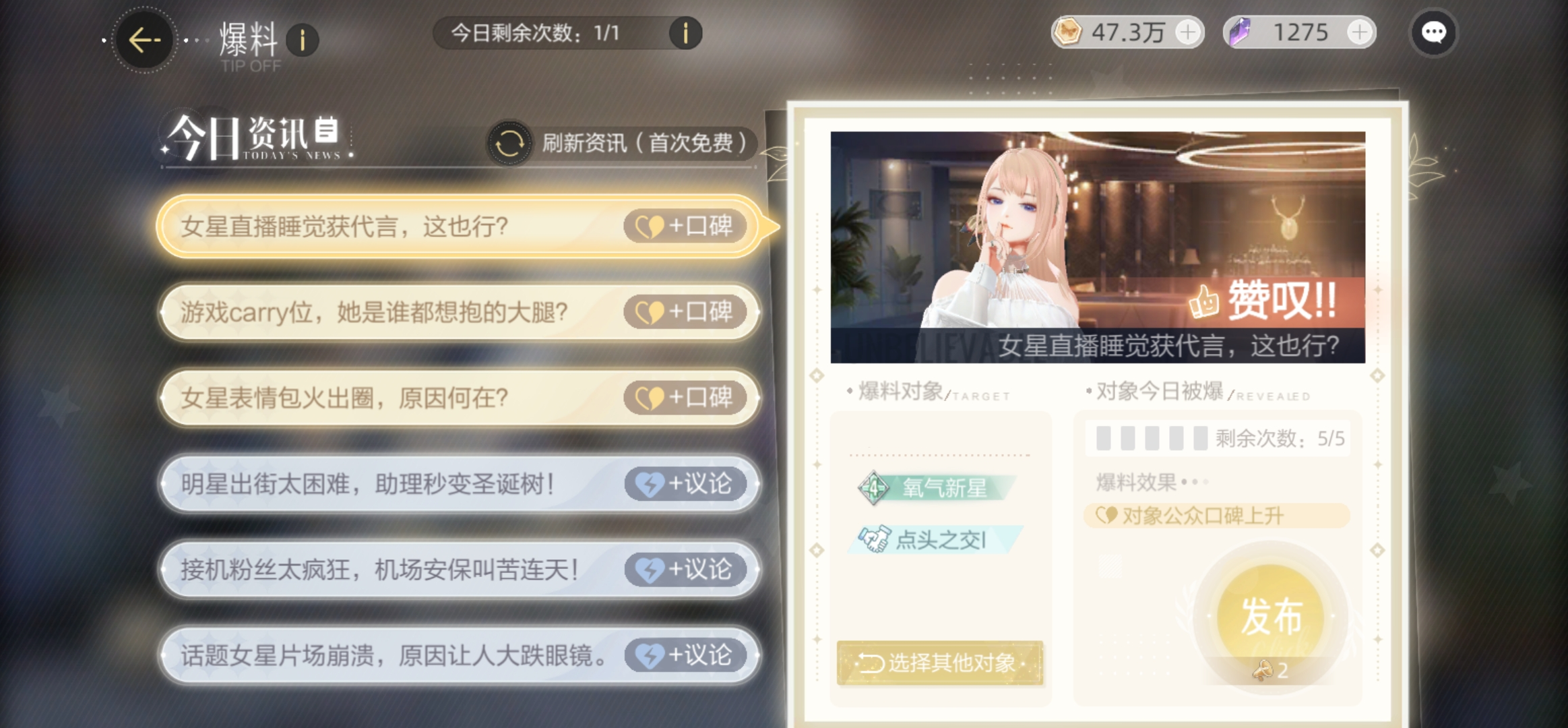This screenshot has height=728, width=1568.
Task: Open the chat bubble icon
Action: click(x=1433, y=32)
